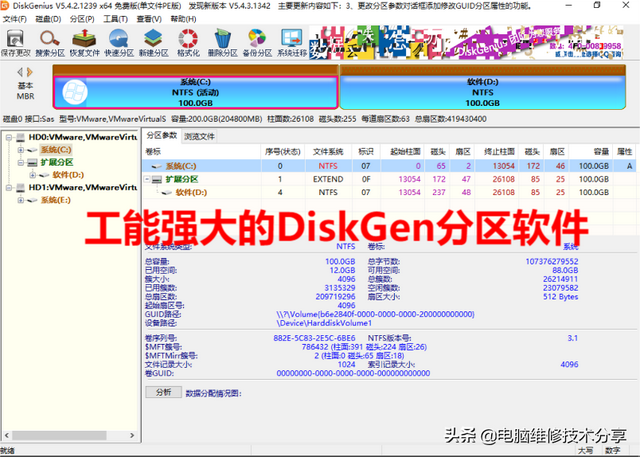Click the Windows logo on the C: partition bar
Viewport: 640px width, 457px height.
pos(75,92)
